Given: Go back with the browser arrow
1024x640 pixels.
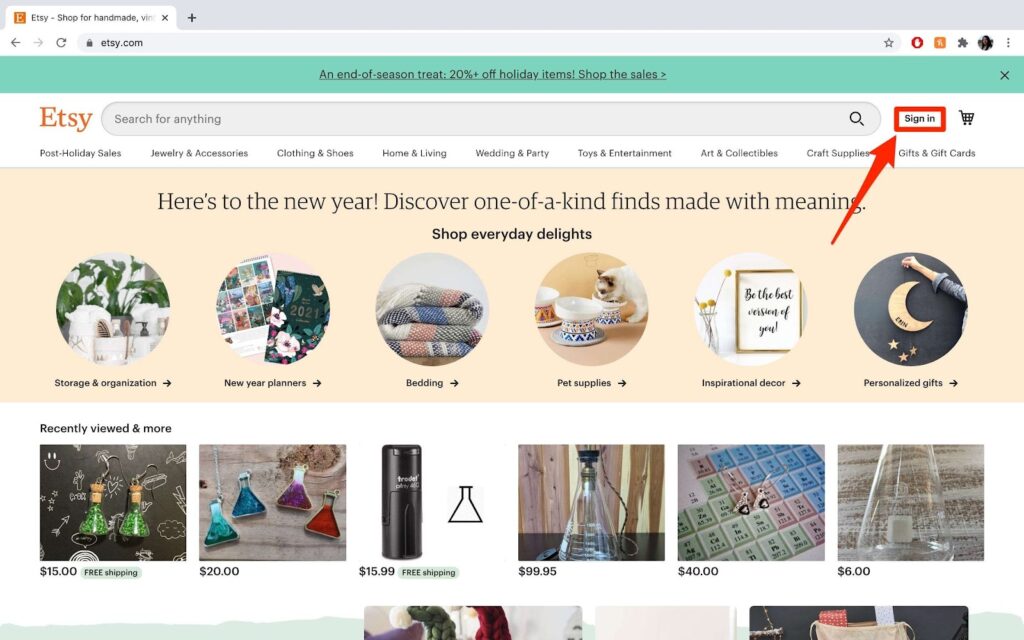Looking at the screenshot, I should click(16, 43).
